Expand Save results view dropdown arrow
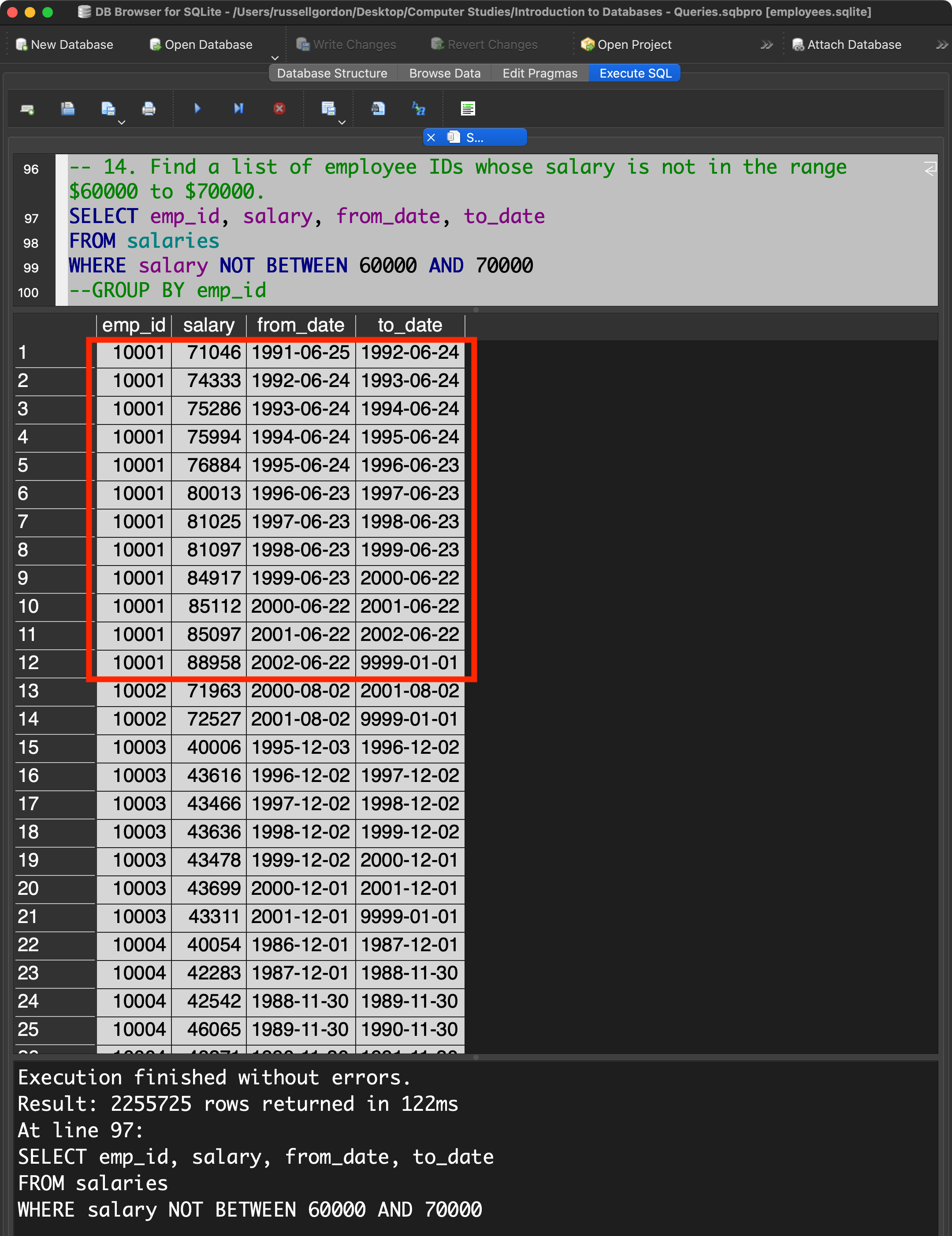 tap(342, 122)
